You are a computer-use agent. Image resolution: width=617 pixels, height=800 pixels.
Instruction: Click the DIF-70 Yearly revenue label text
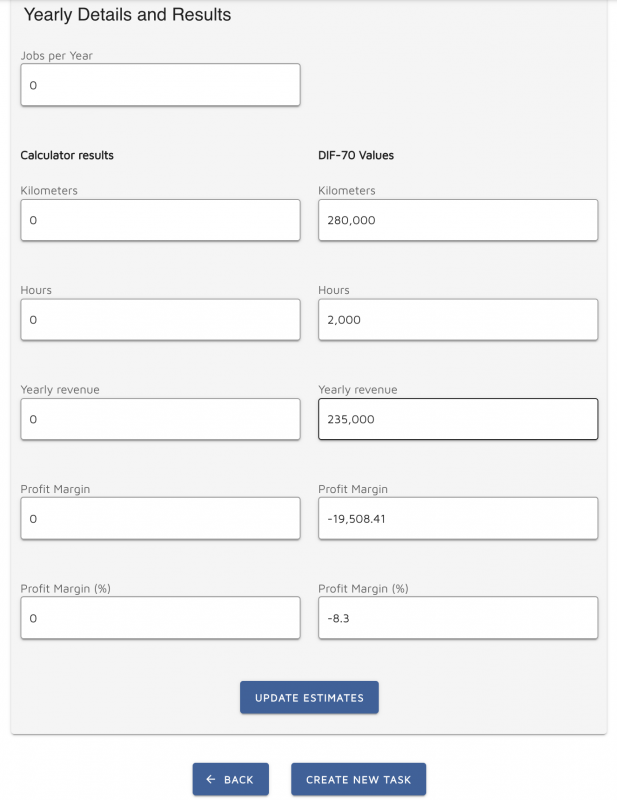coord(358,390)
